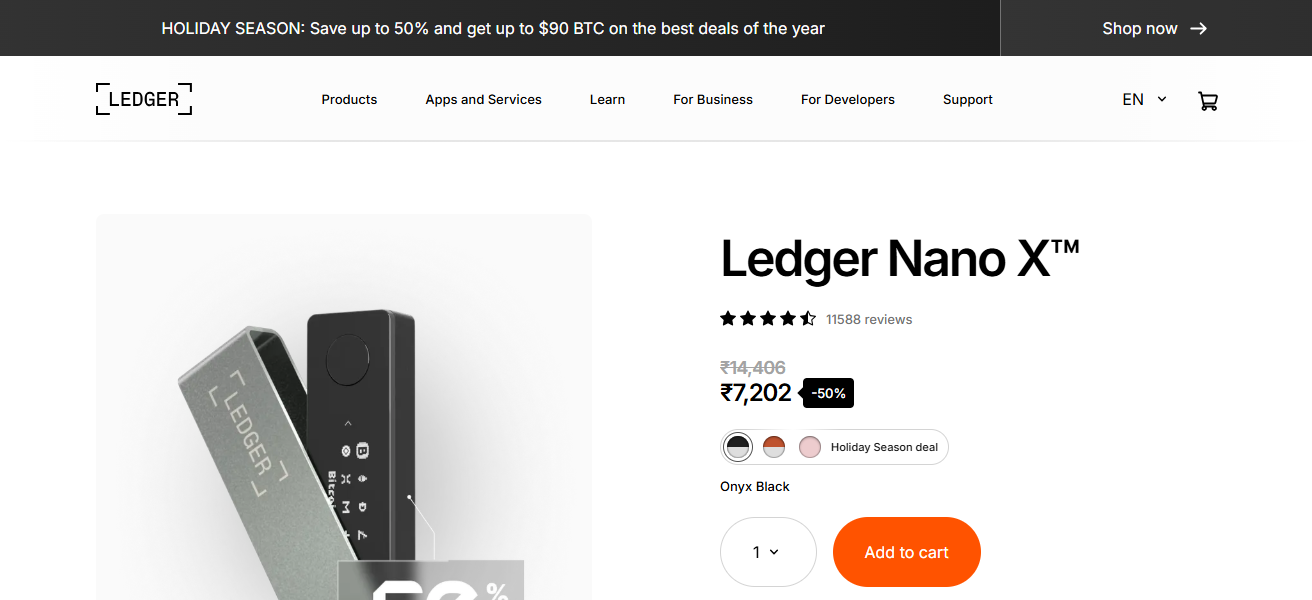
Task: Click Add to cart
Action: 906,551
